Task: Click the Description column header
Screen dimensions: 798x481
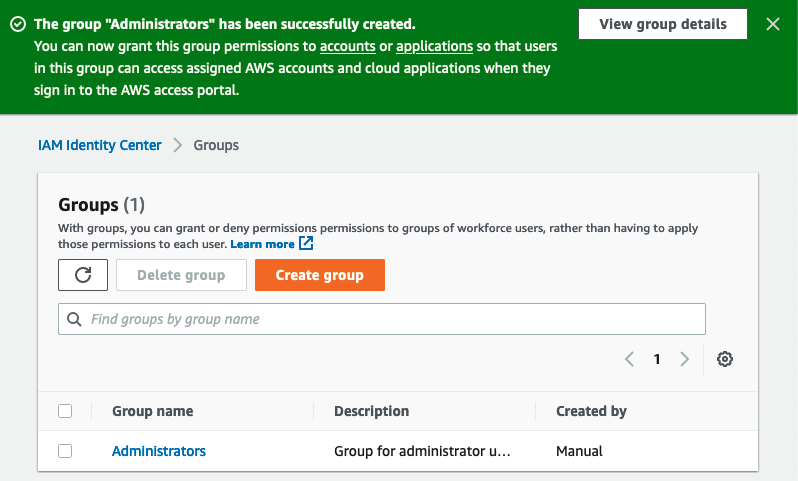Action: click(372, 411)
